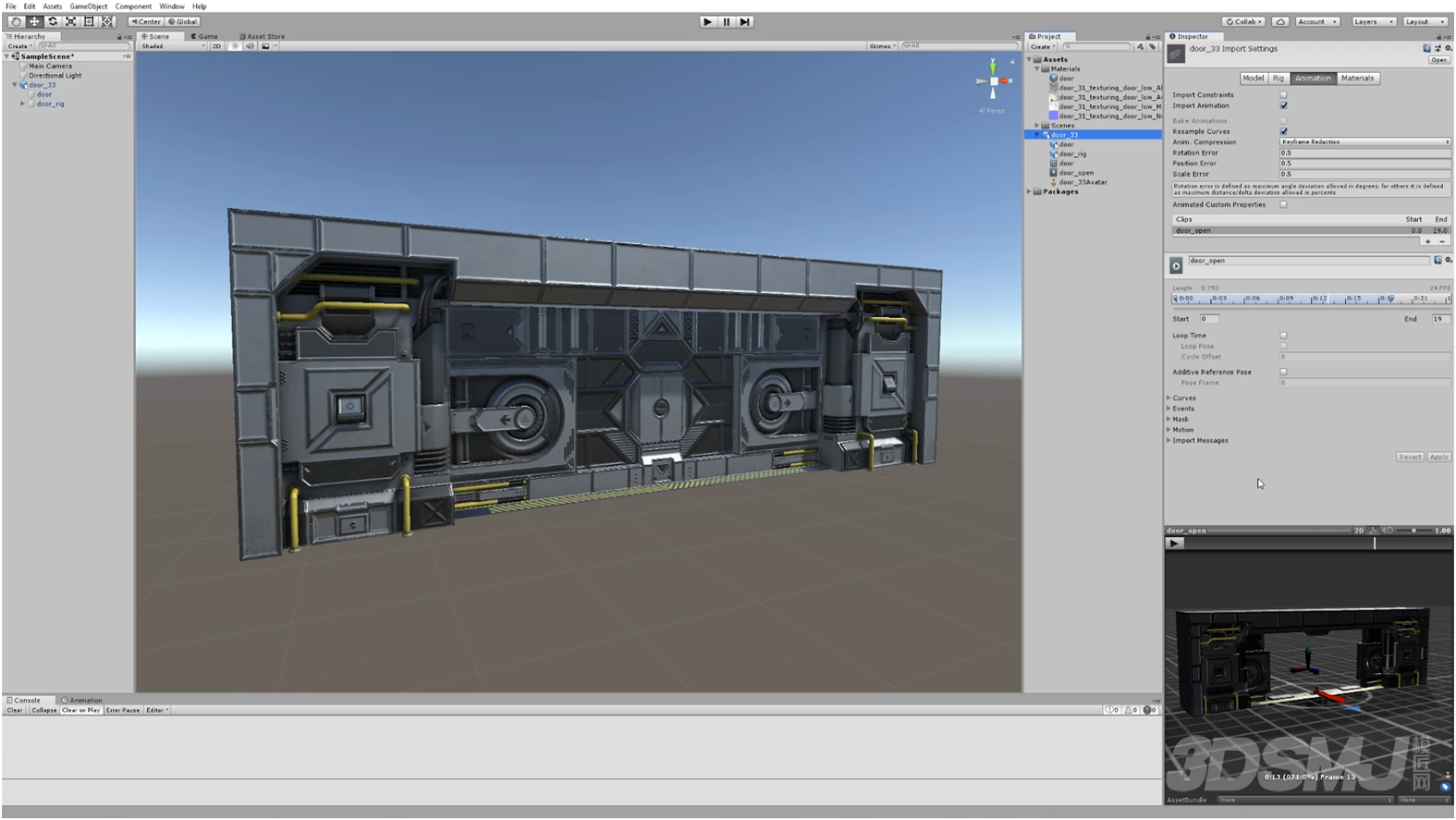Select the Rotate tool in toolbar
Viewport: 1456px width, 820px height.
pos(53,21)
